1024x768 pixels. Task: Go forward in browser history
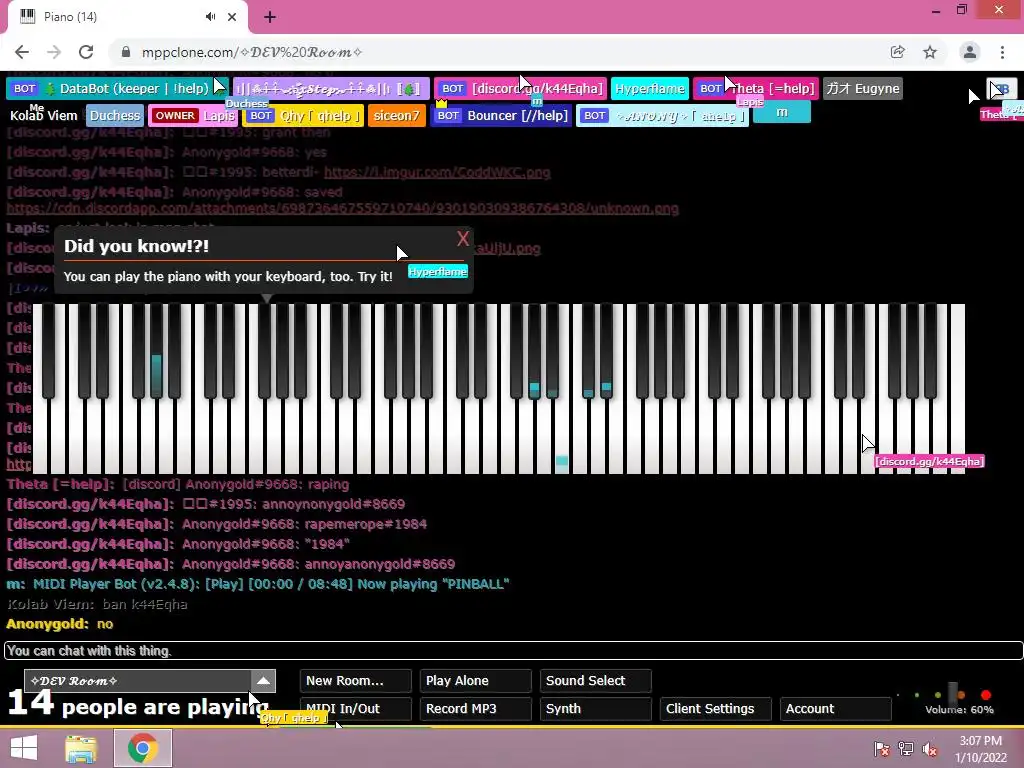click(54, 52)
